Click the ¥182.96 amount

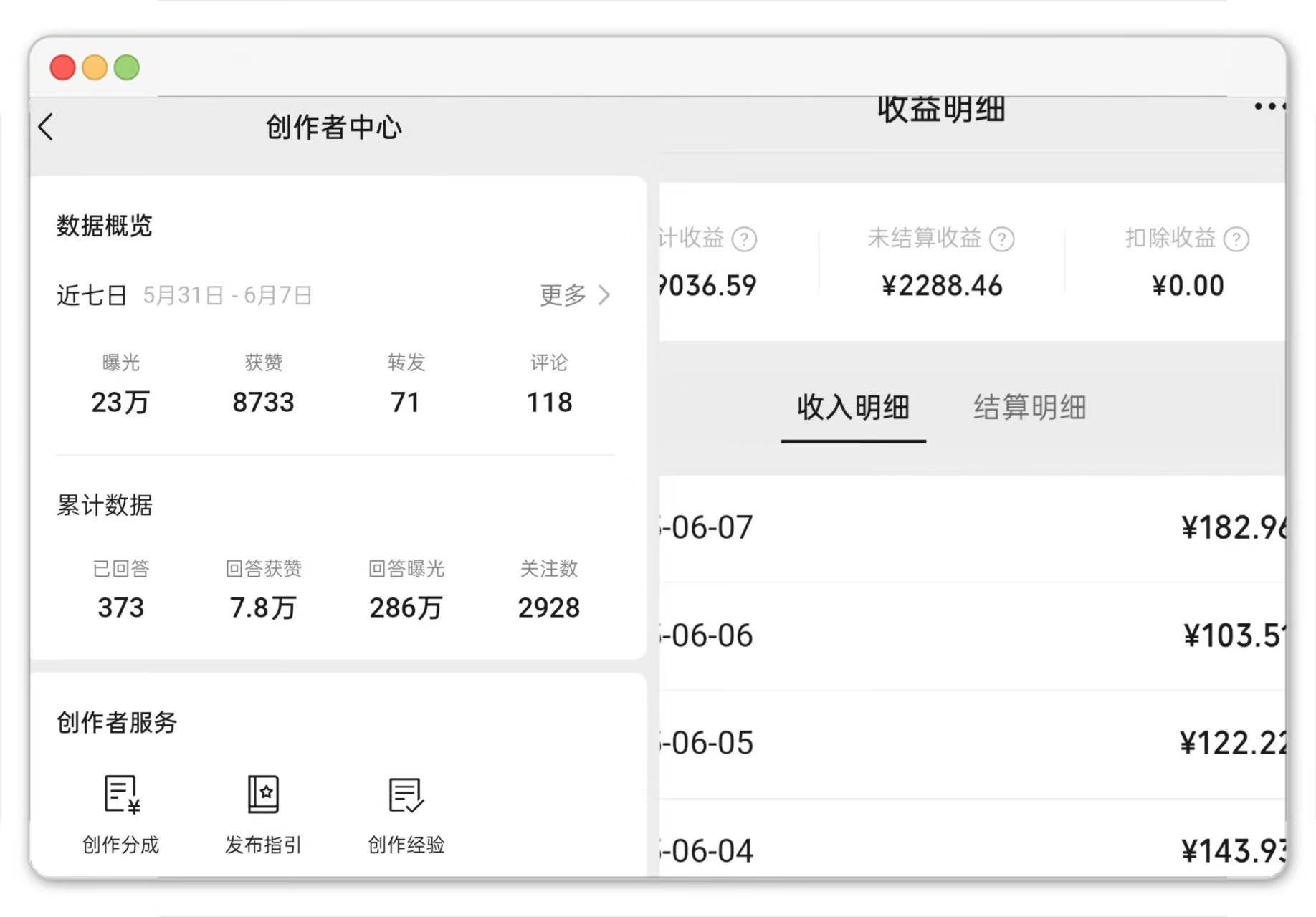coord(1234,528)
